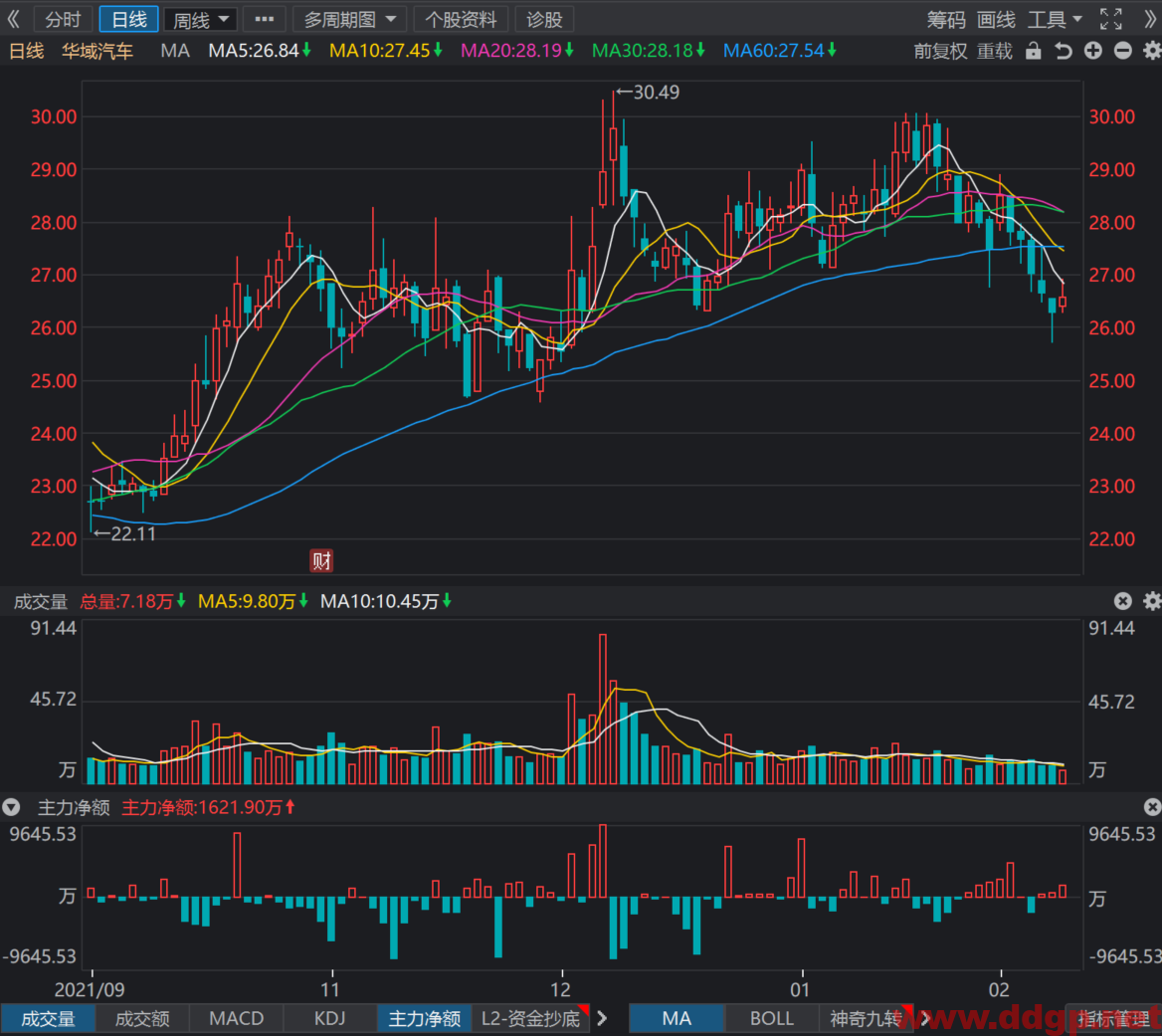Select the 成交量 indicator tab
The width and height of the screenshot is (1162, 1036).
pos(48,1019)
